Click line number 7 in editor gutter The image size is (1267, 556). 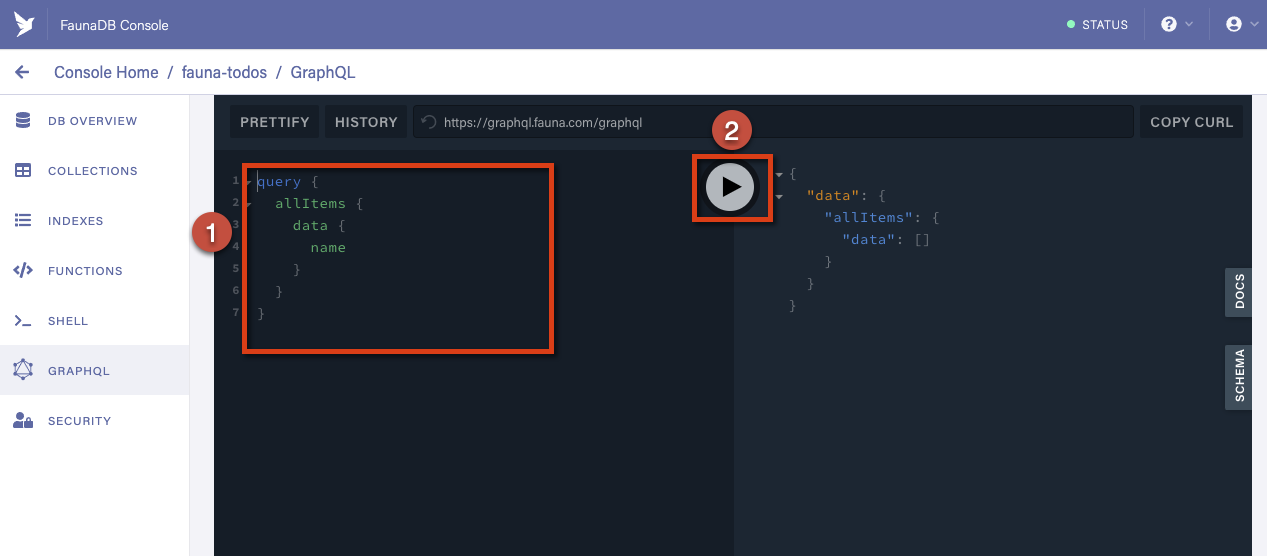coord(235,313)
